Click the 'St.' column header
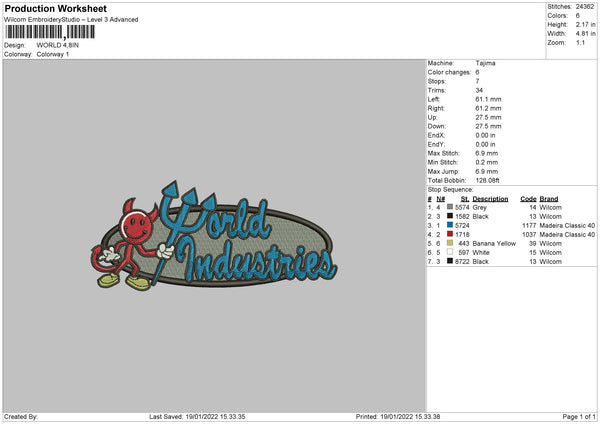 465,199
